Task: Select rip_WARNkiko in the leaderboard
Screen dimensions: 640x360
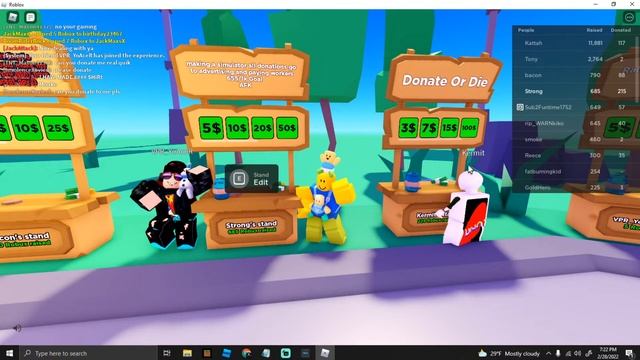Action: pos(575,123)
